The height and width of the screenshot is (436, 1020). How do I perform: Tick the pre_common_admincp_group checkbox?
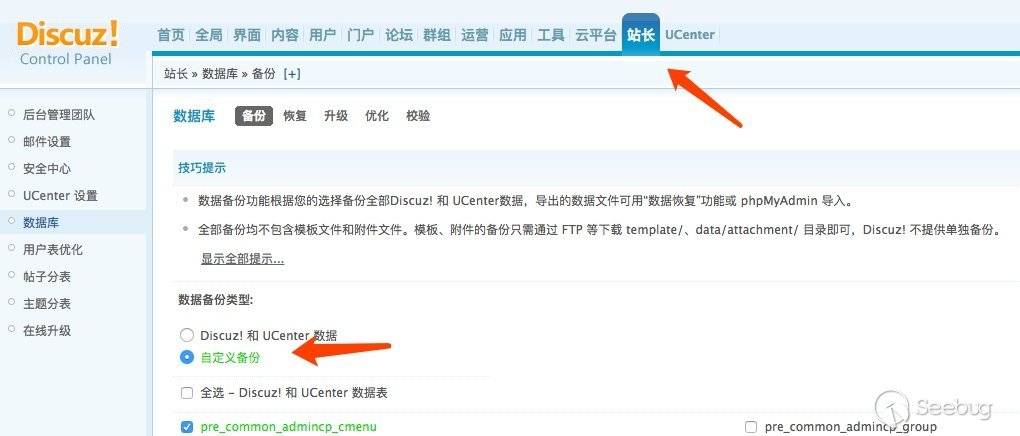[751, 427]
